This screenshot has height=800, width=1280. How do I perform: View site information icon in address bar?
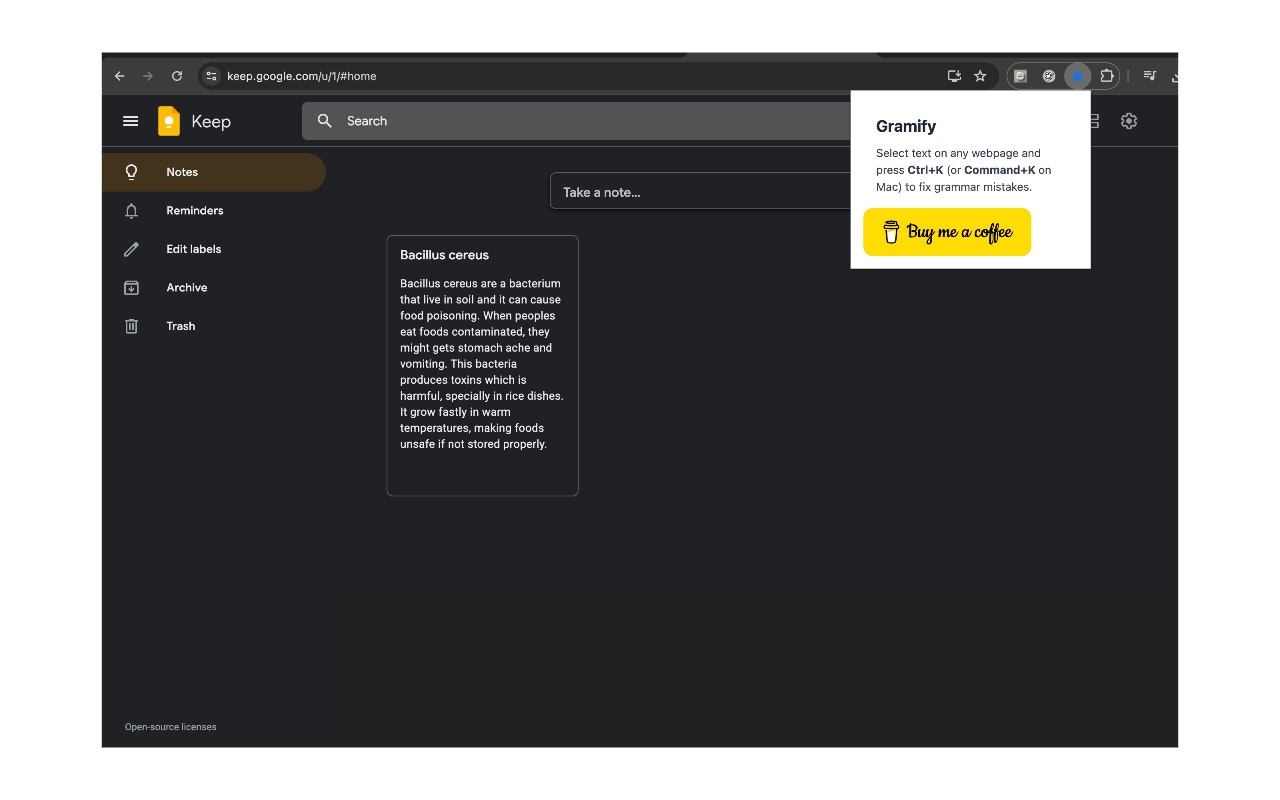pyautogui.click(x=210, y=76)
